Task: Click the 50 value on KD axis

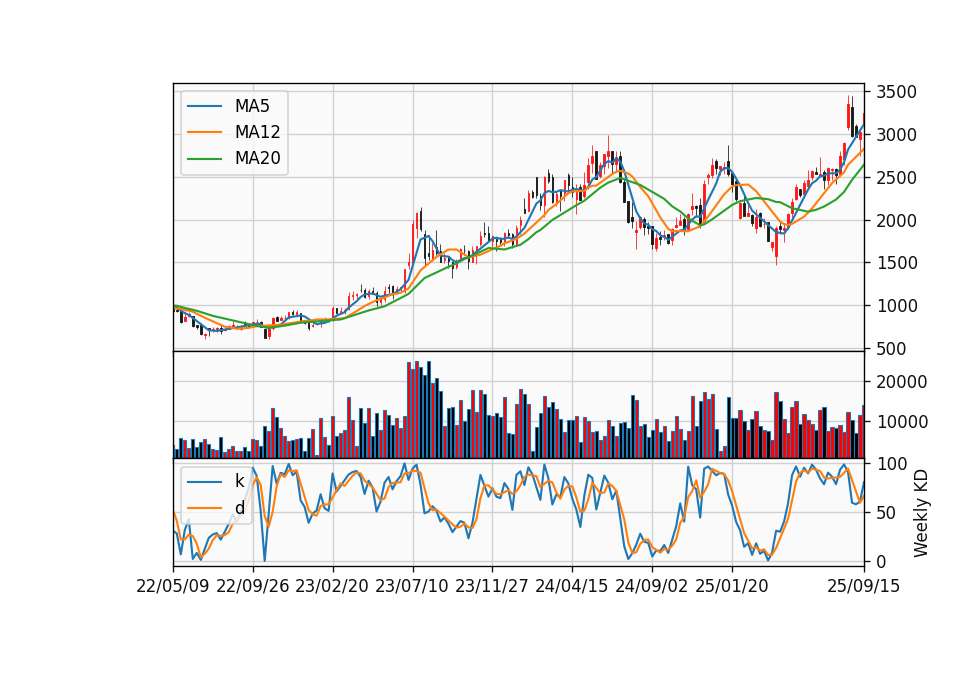Action: point(887,513)
